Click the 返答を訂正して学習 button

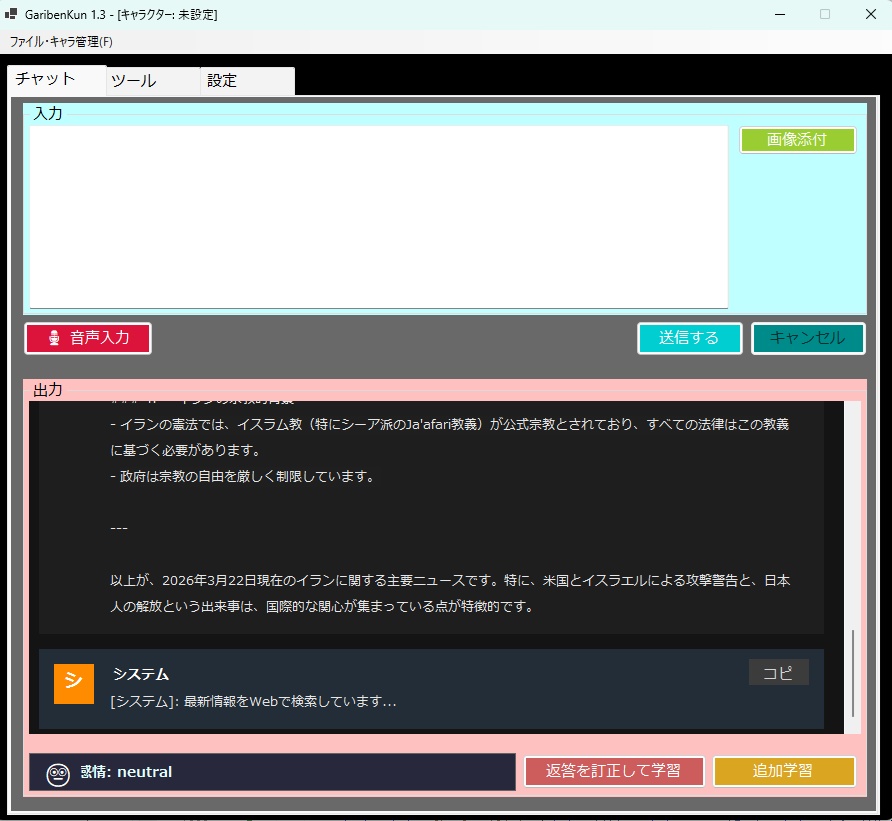(x=614, y=771)
